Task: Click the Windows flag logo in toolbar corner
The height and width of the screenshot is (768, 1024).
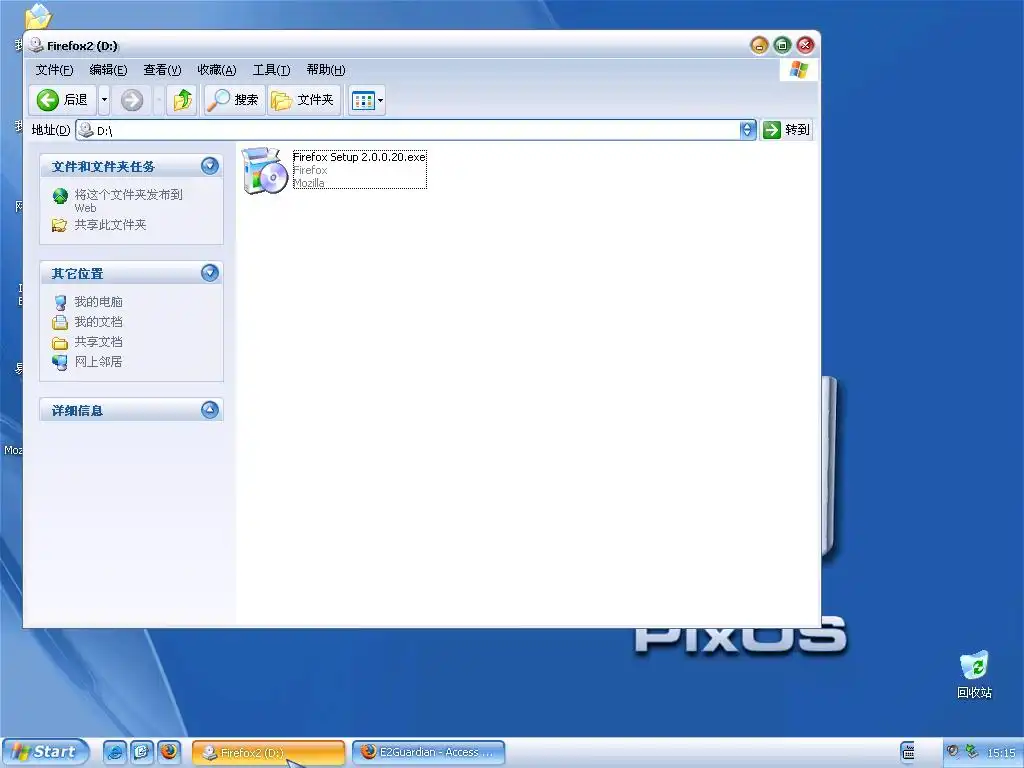Action: point(799,70)
